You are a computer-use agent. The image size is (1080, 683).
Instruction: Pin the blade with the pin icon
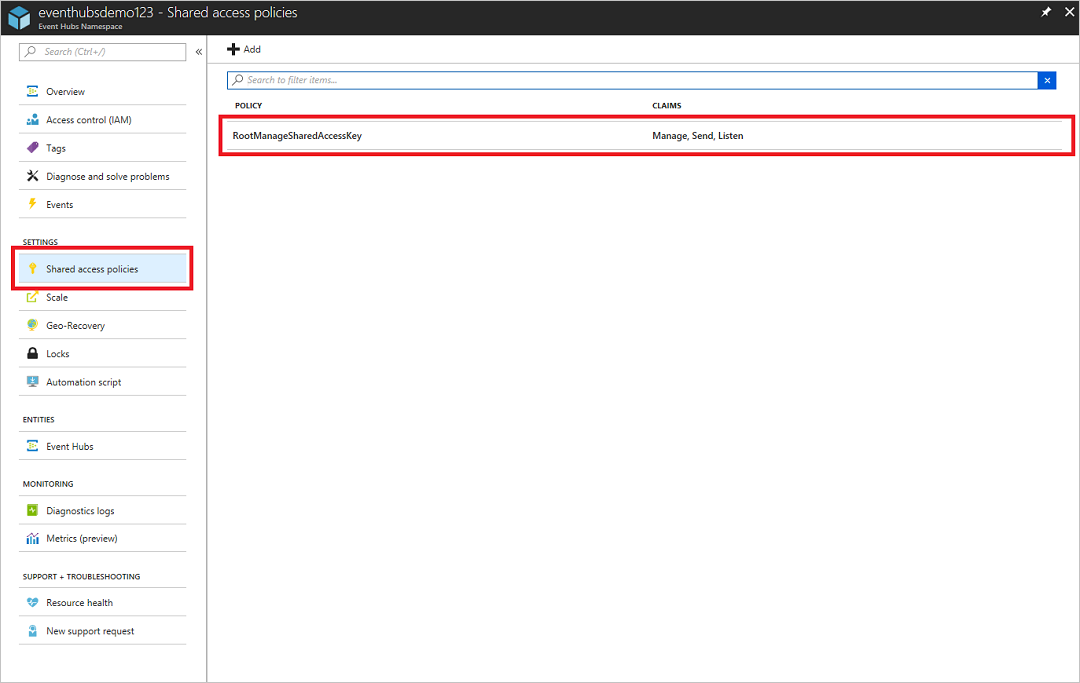click(1046, 12)
